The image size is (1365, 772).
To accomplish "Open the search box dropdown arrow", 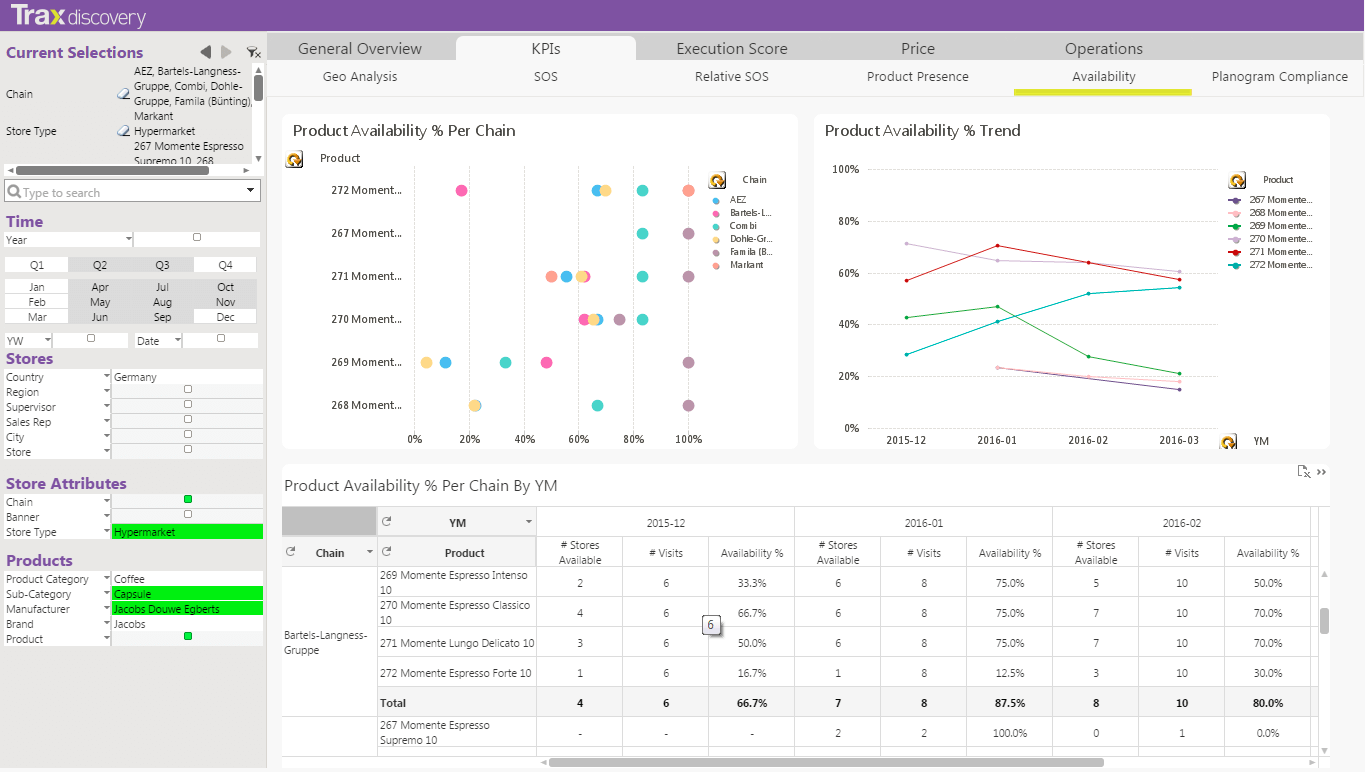I will click(250, 191).
